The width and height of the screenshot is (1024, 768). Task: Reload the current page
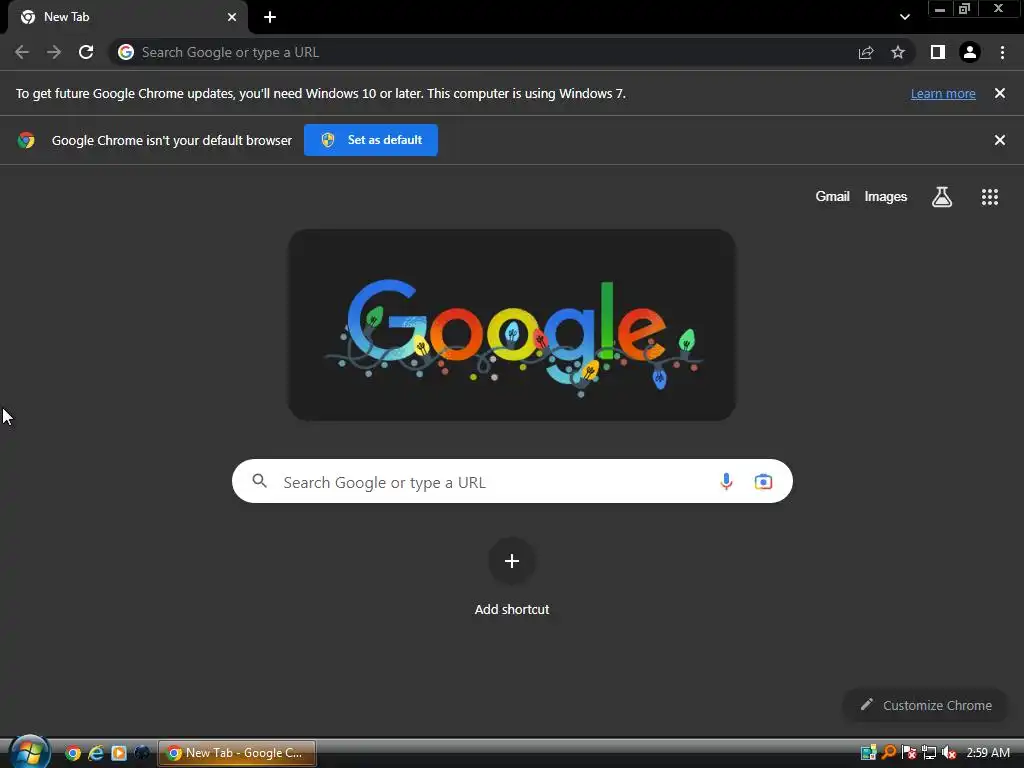point(86,52)
